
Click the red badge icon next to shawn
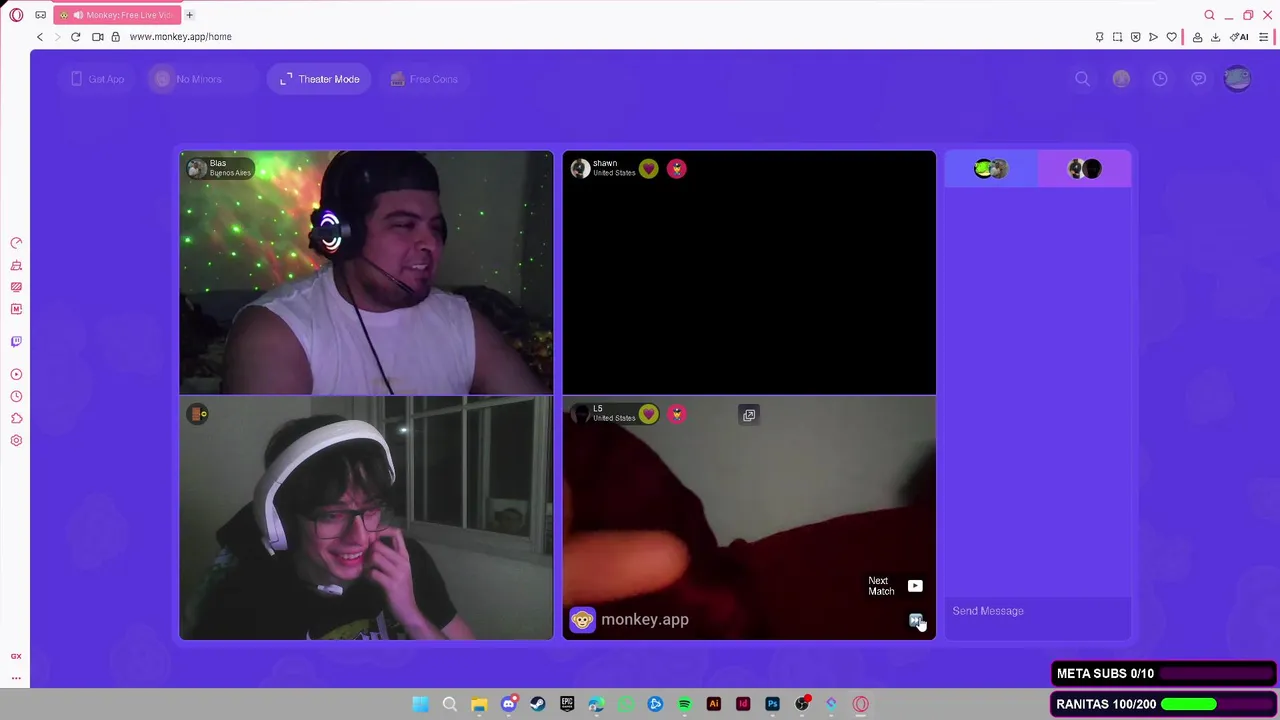pos(677,169)
